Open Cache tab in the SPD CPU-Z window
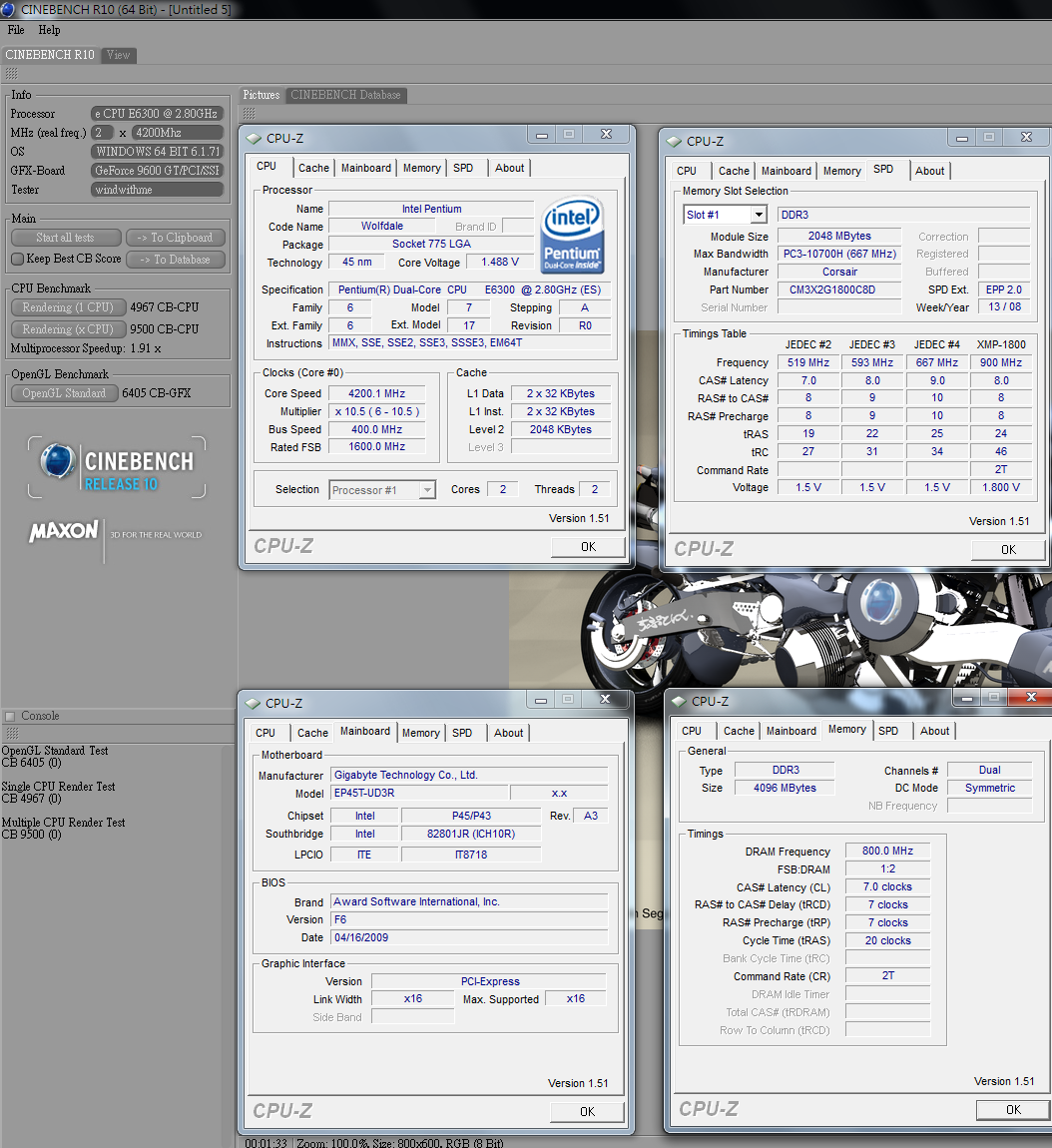This screenshot has width=1052, height=1148. [x=734, y=171]
